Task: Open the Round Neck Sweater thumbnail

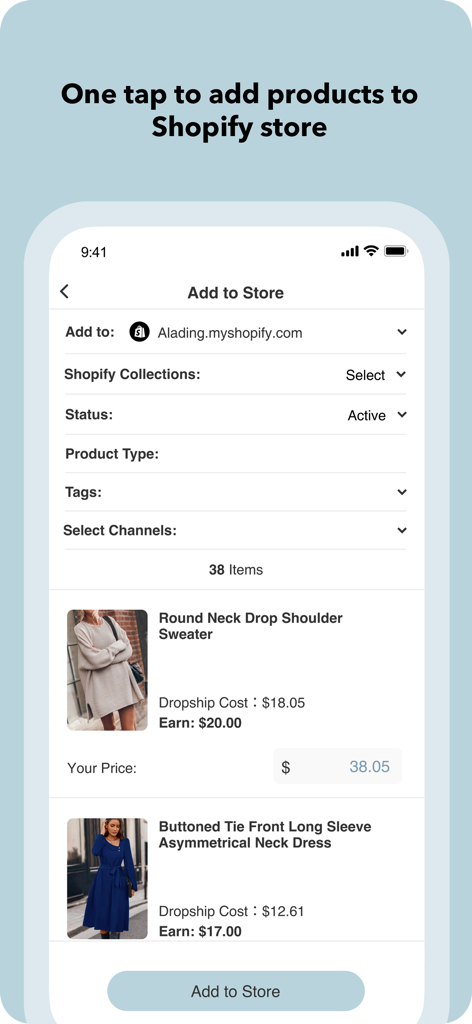Action: tap(107, 670)
